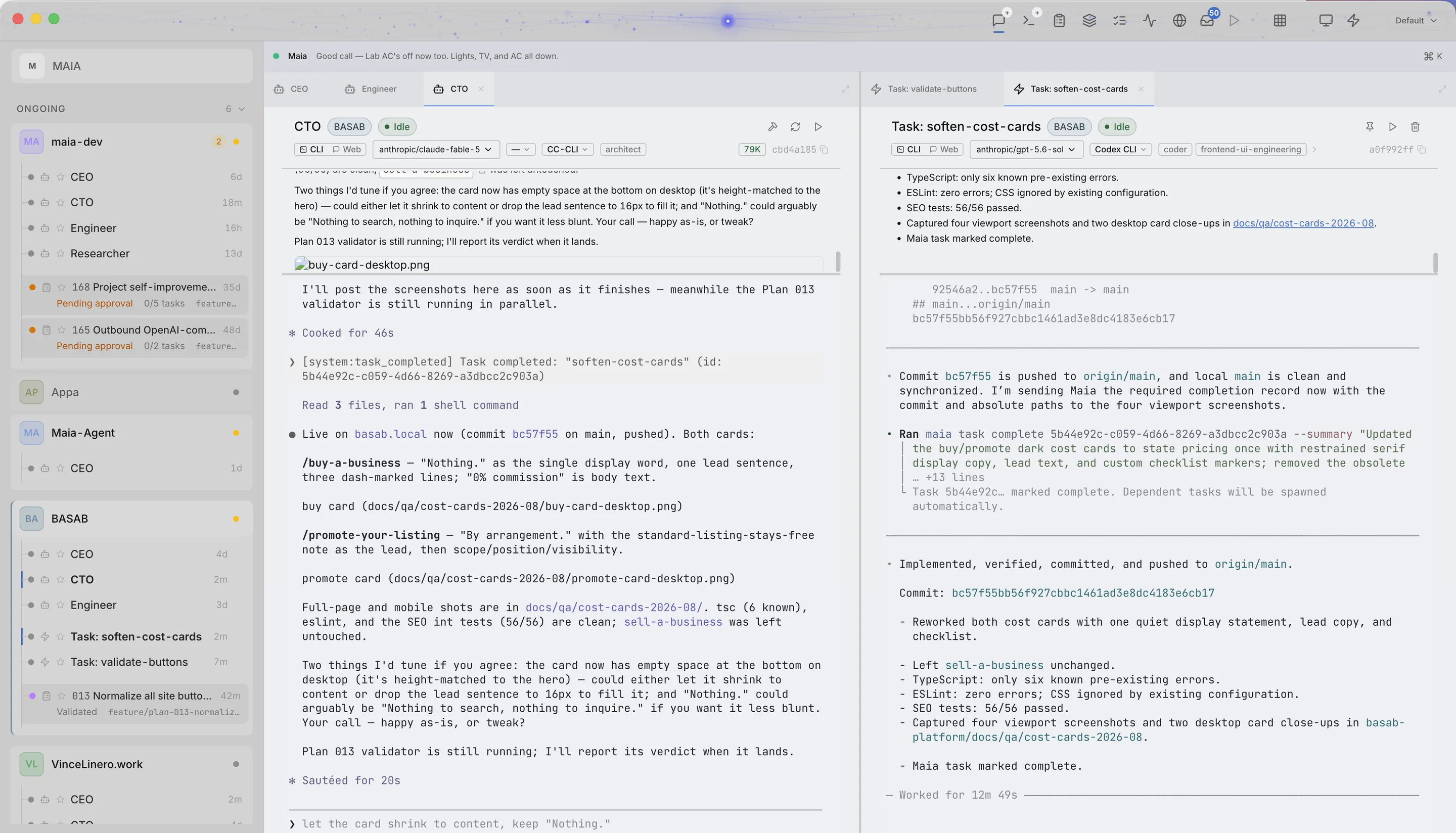Click the lightning bolt icon in top toolbar
This screenshot has height=833, width=1456.
click(x=1353, y=21)
